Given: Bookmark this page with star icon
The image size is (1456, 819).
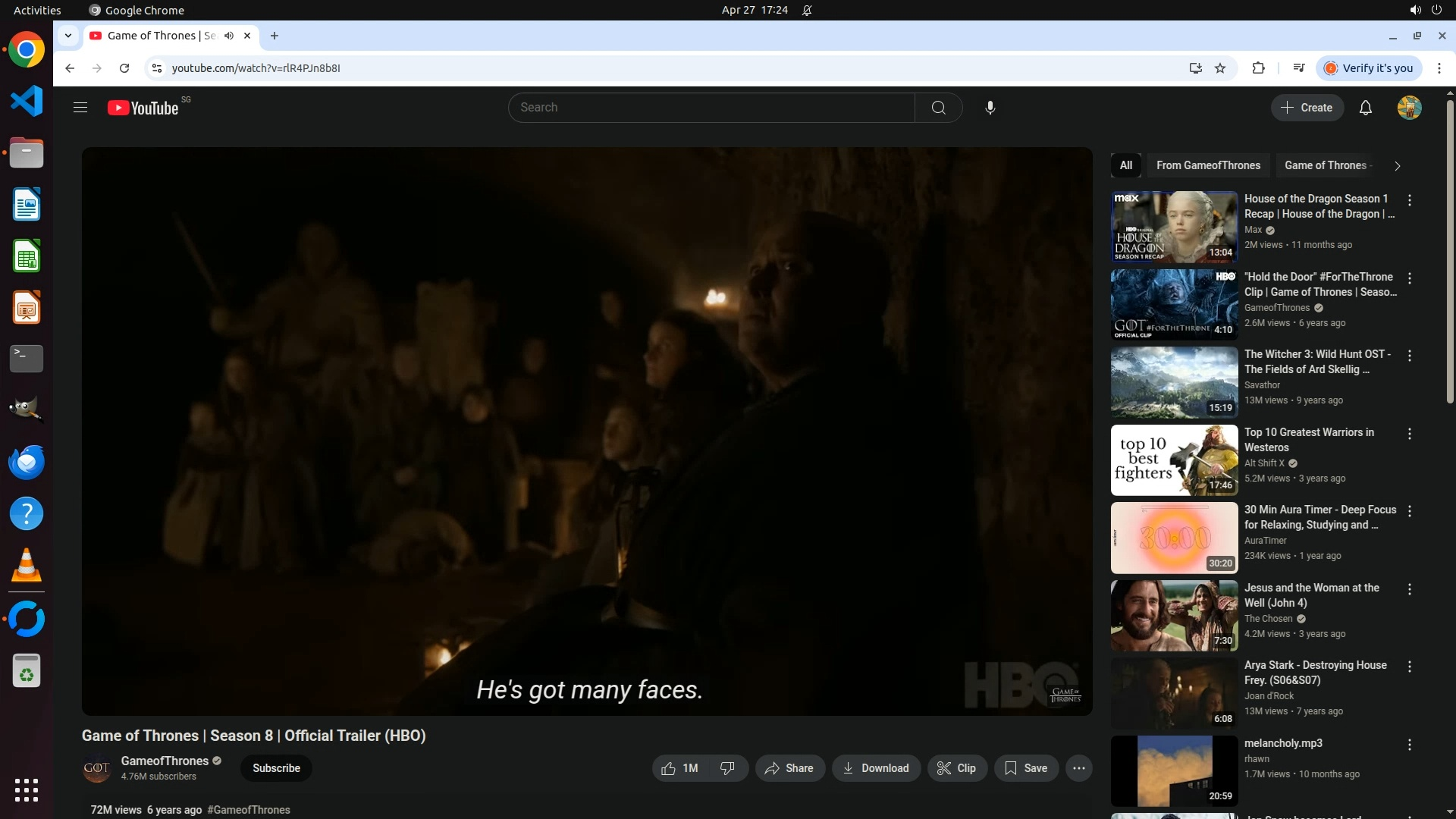Looking at the screenshot, I should coord(1220,68).
